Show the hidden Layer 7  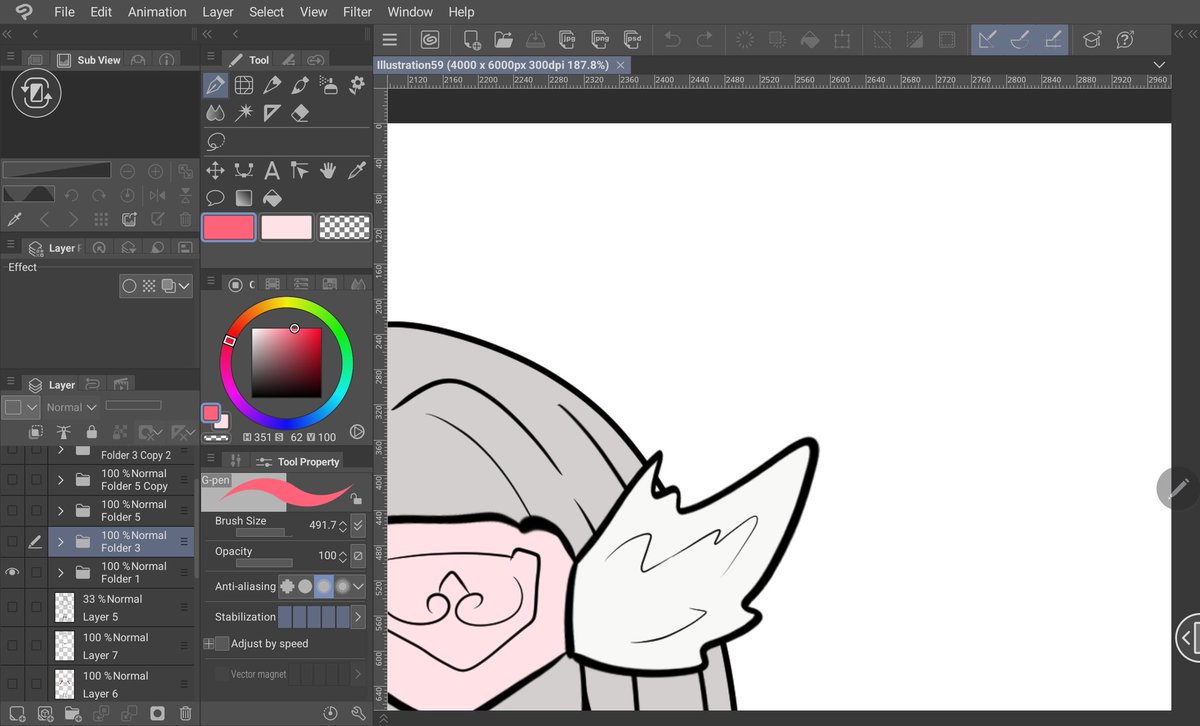(13, 645)
